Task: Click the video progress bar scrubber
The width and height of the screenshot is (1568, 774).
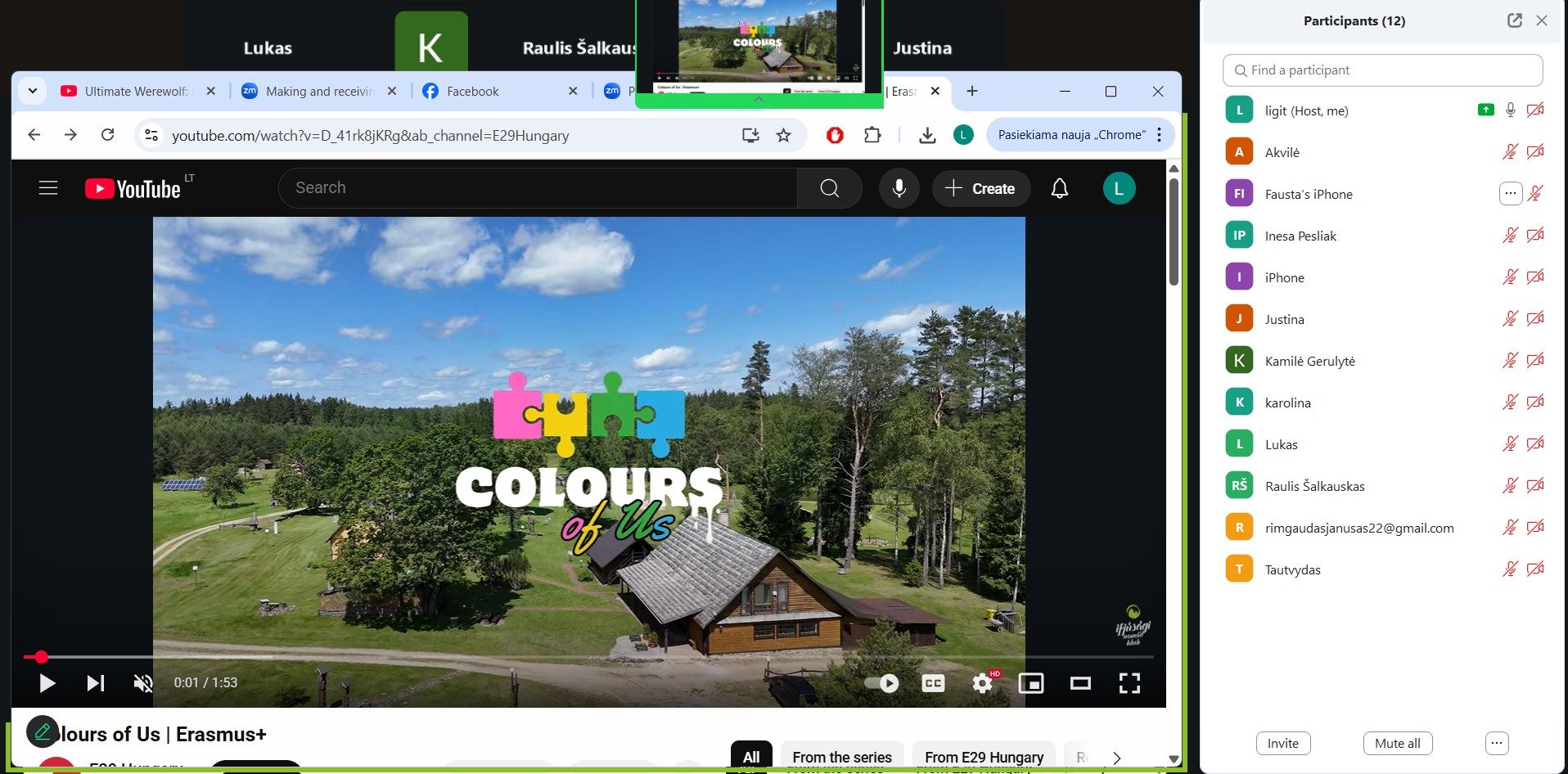Action: pos(41,657)
